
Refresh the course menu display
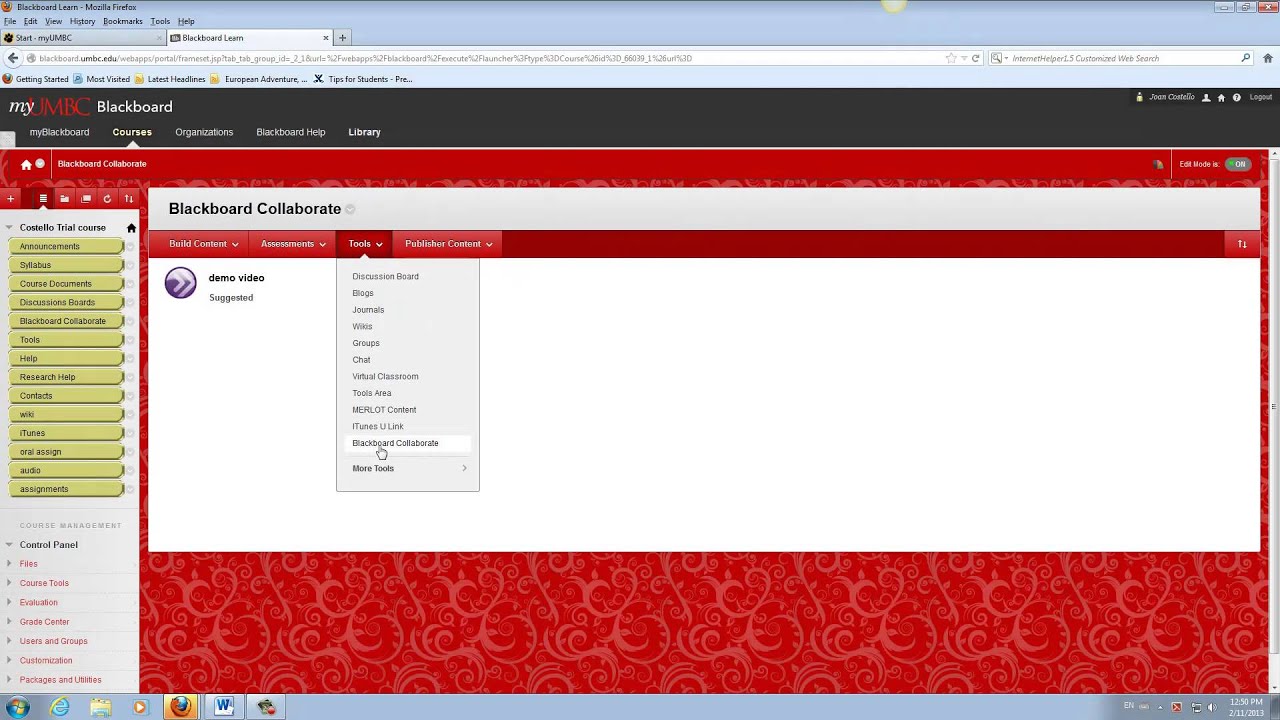point(107,198)
